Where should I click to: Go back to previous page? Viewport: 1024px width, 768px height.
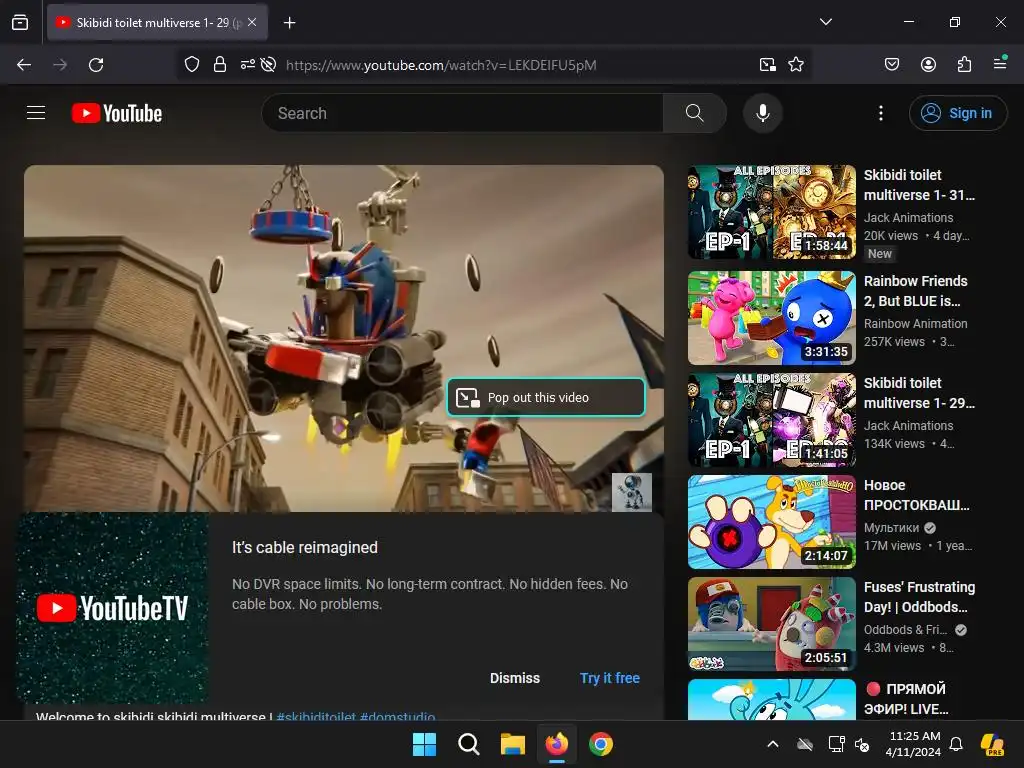click(24, 65)
